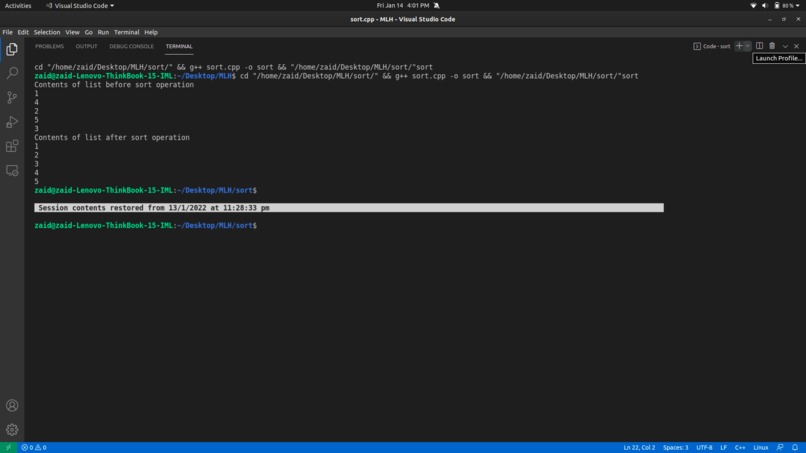The width and height of the screenshot is (806, 453).
Task: Open the Run menu
Action: pyautogui.click(x=103, y=32)
